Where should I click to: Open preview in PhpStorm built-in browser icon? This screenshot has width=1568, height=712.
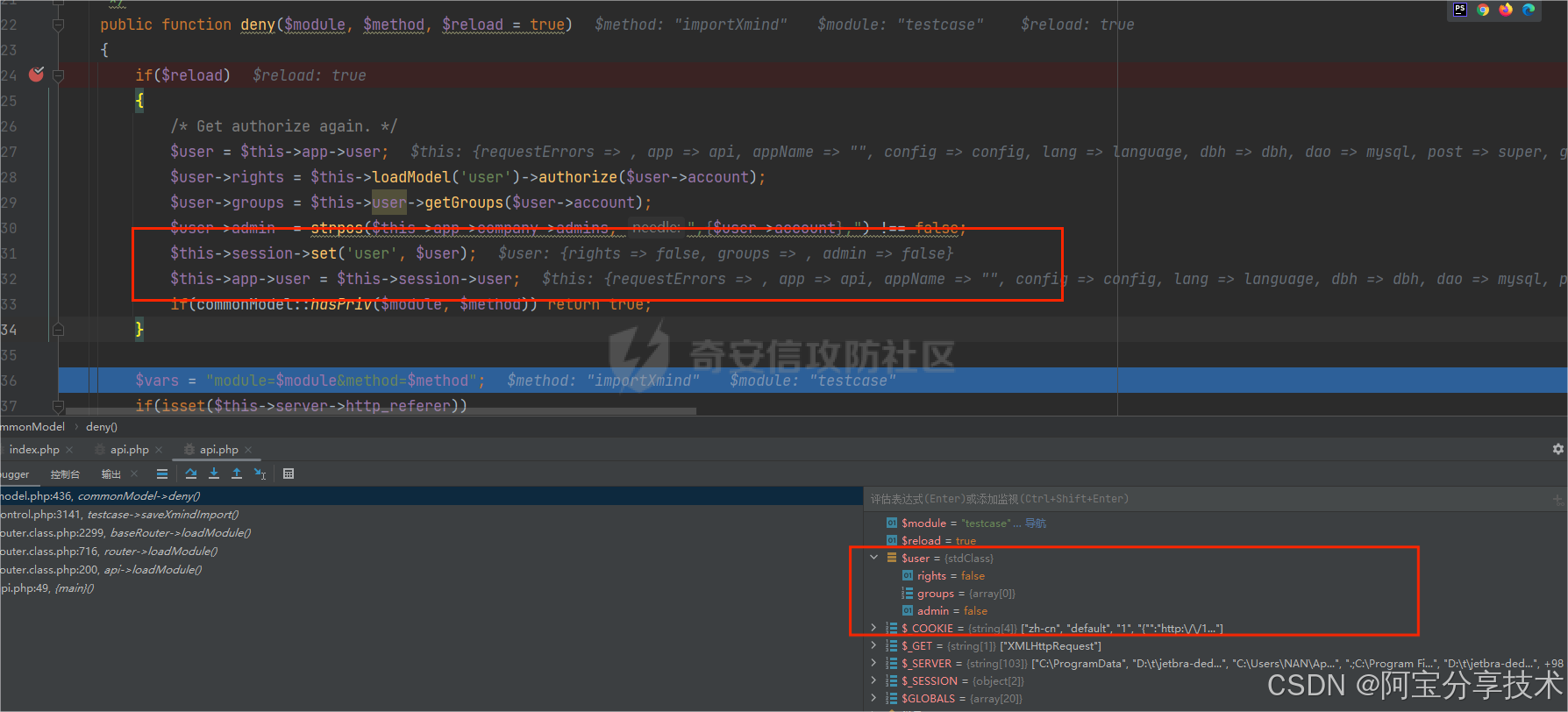point(1460,10)
